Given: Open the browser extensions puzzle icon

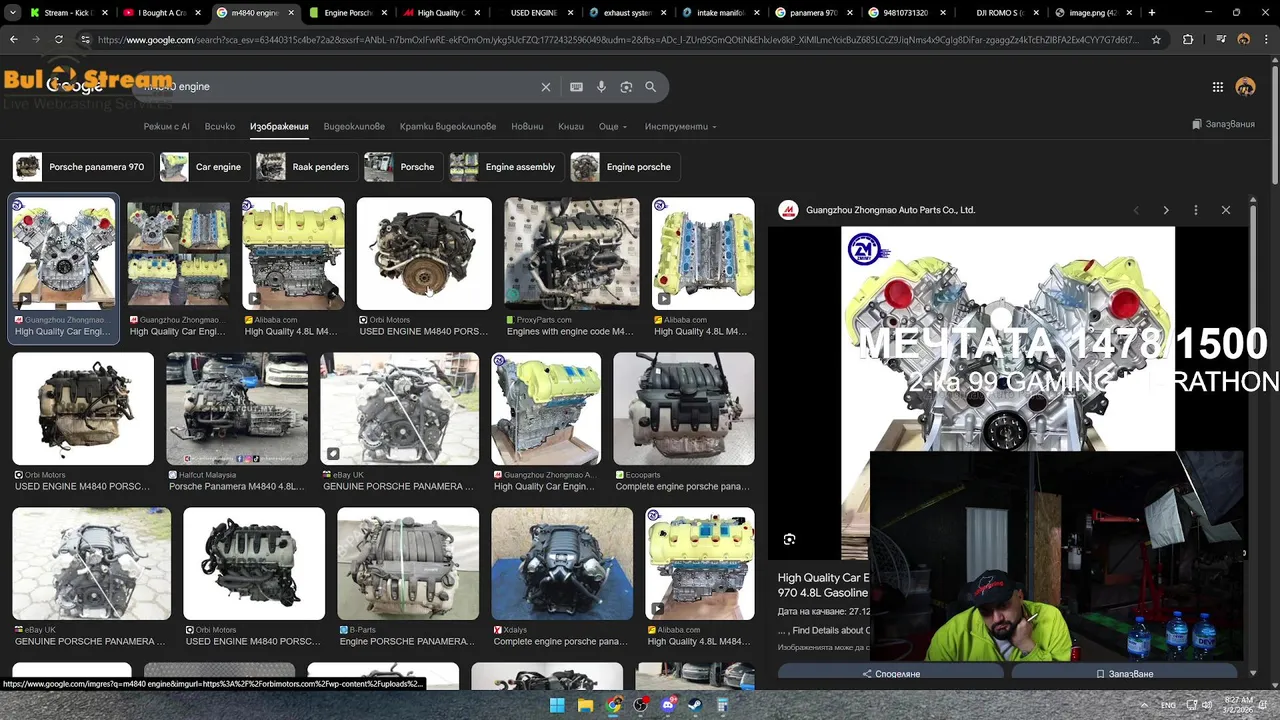Looking at the screenshot, I should click(1188, 40).
